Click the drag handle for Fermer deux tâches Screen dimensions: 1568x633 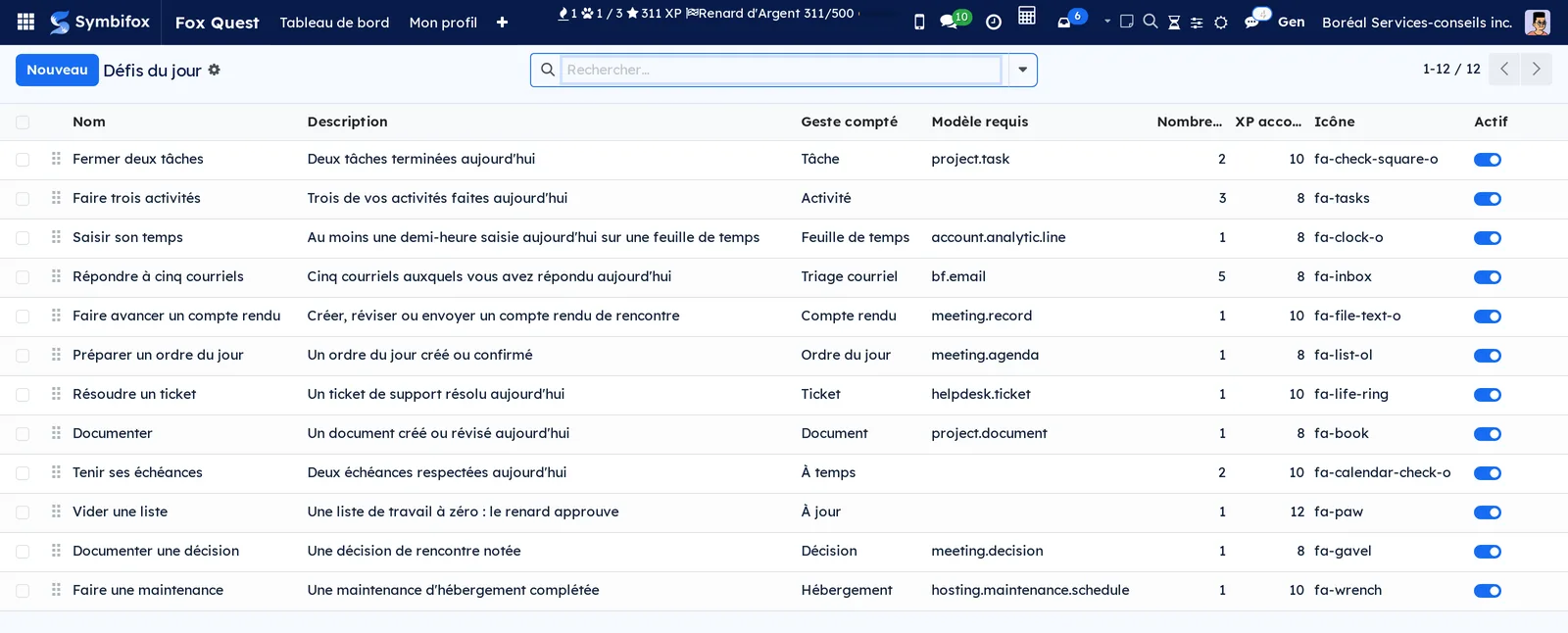click(56, 159)
